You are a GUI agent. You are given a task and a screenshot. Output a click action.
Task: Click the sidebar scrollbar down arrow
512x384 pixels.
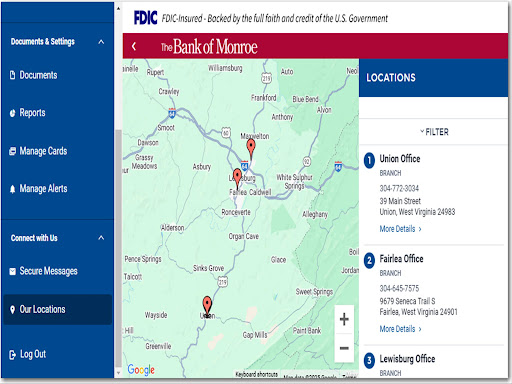tap(118, 373)
